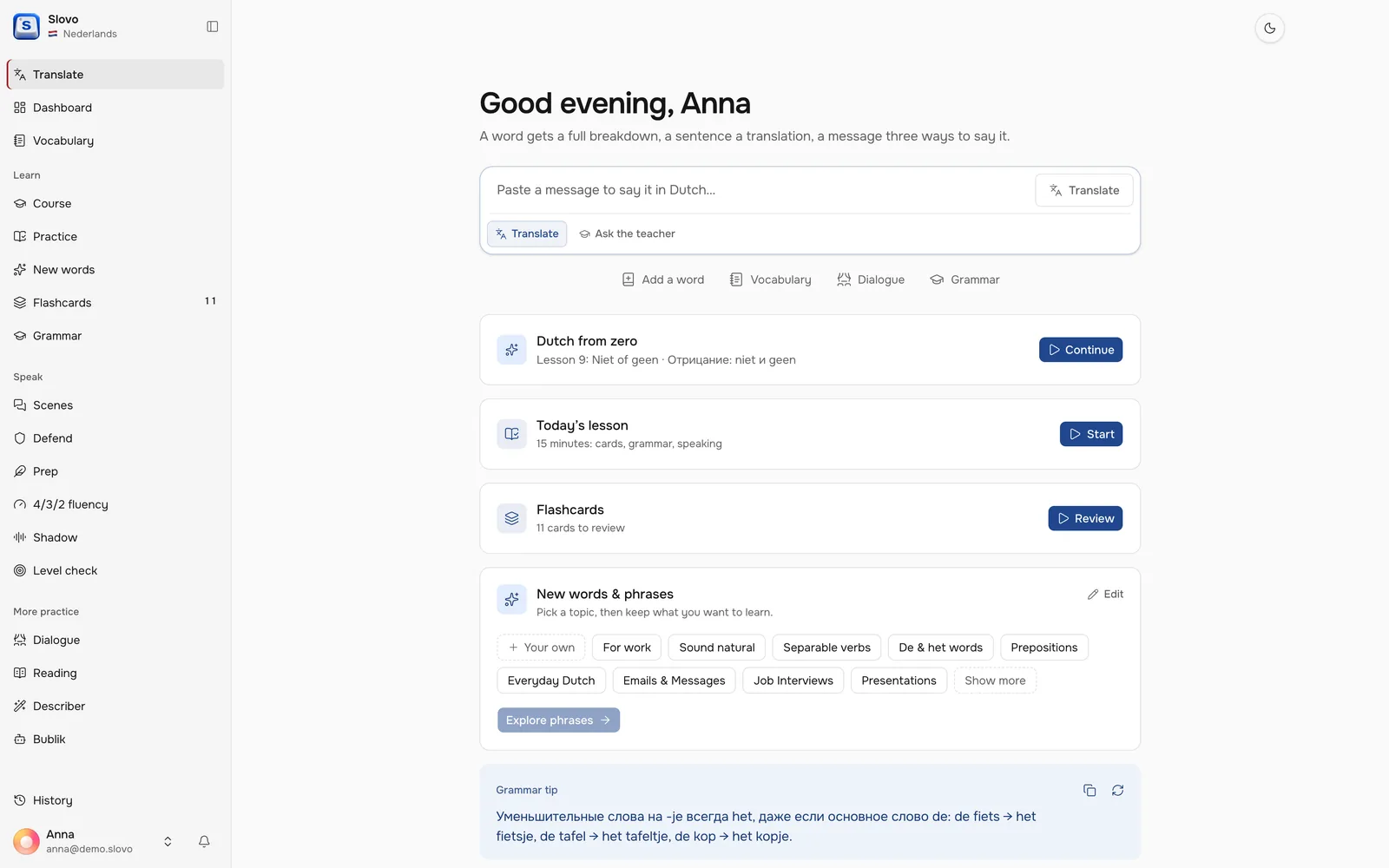Screen dimensions: 1389x868
Task: Open Vocabulary in the sidebar
Action: click(x=115, y=141)
